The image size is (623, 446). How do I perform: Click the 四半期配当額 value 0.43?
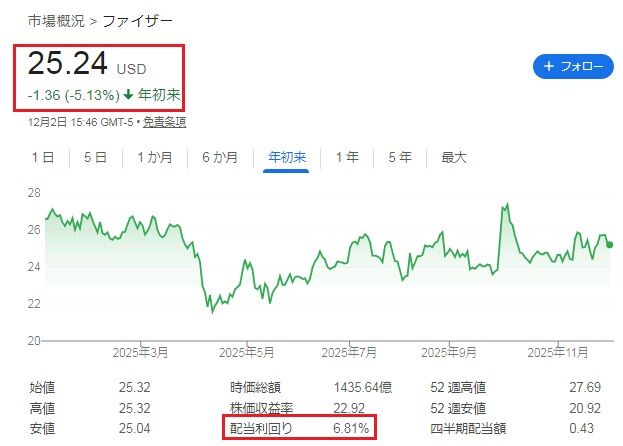(581, 428)
